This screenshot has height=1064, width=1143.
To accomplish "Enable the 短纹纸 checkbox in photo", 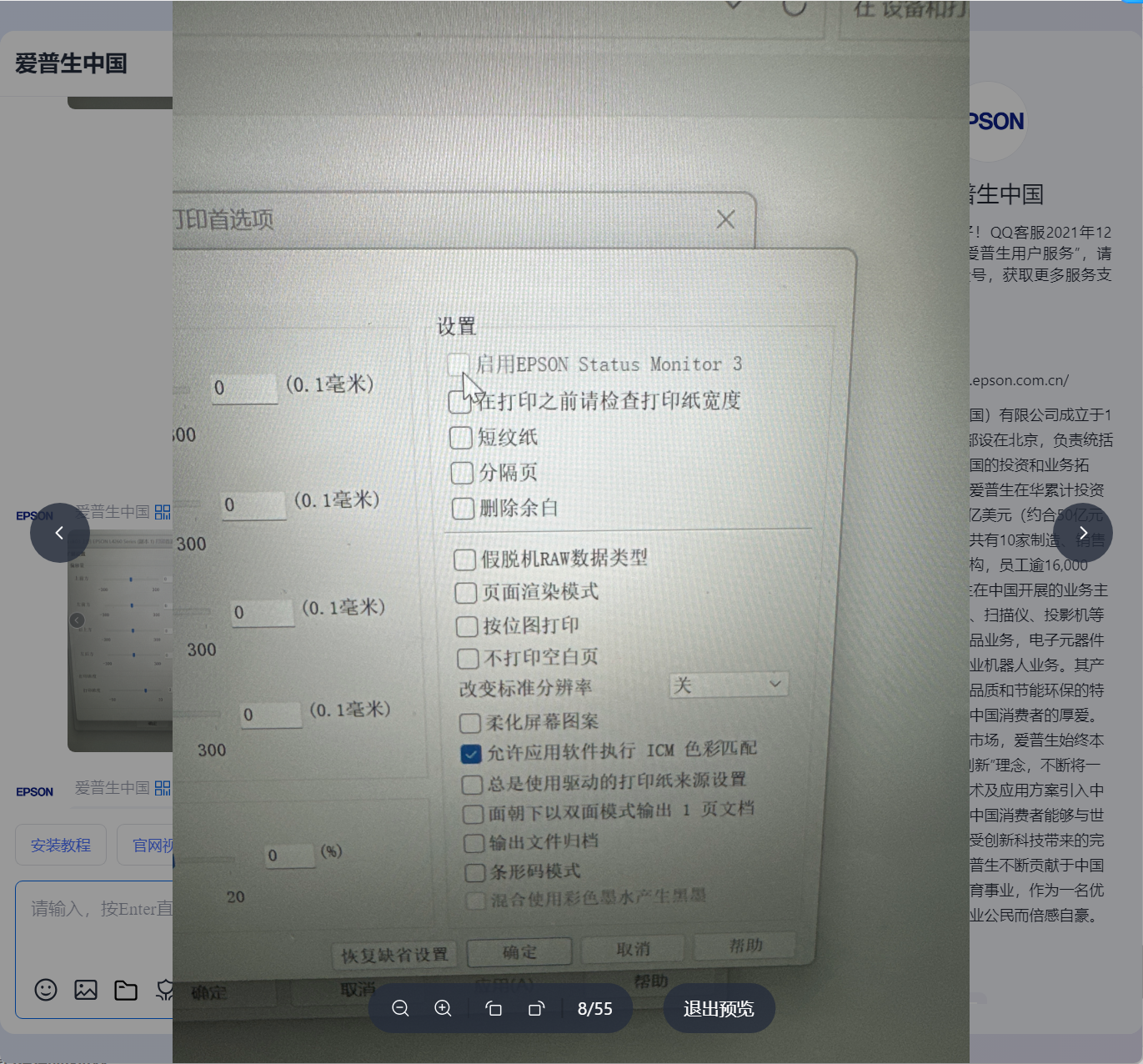I will tap(460, 438).
